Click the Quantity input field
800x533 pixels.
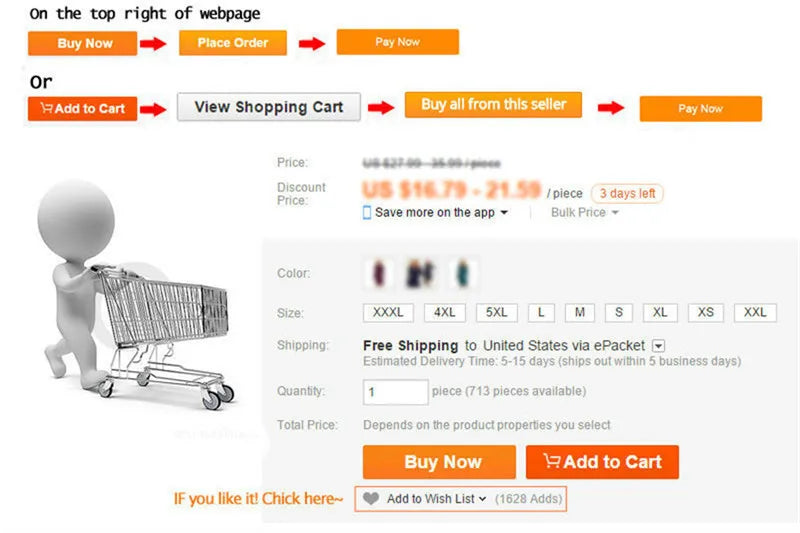coord(395,392)
